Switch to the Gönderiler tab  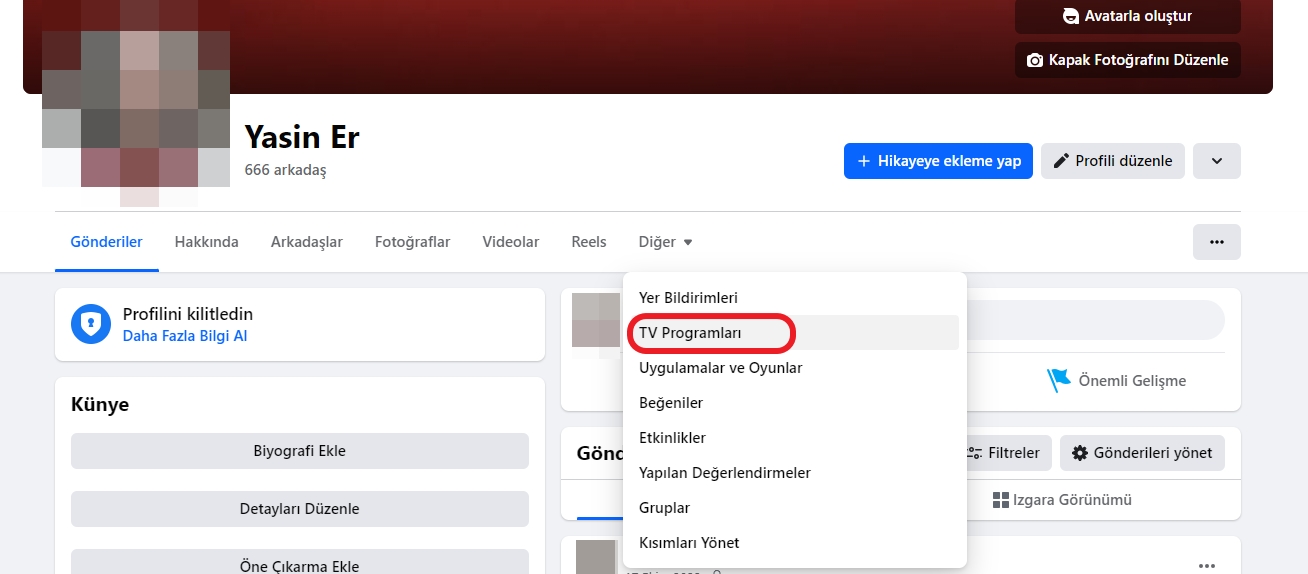coord(107,242)
